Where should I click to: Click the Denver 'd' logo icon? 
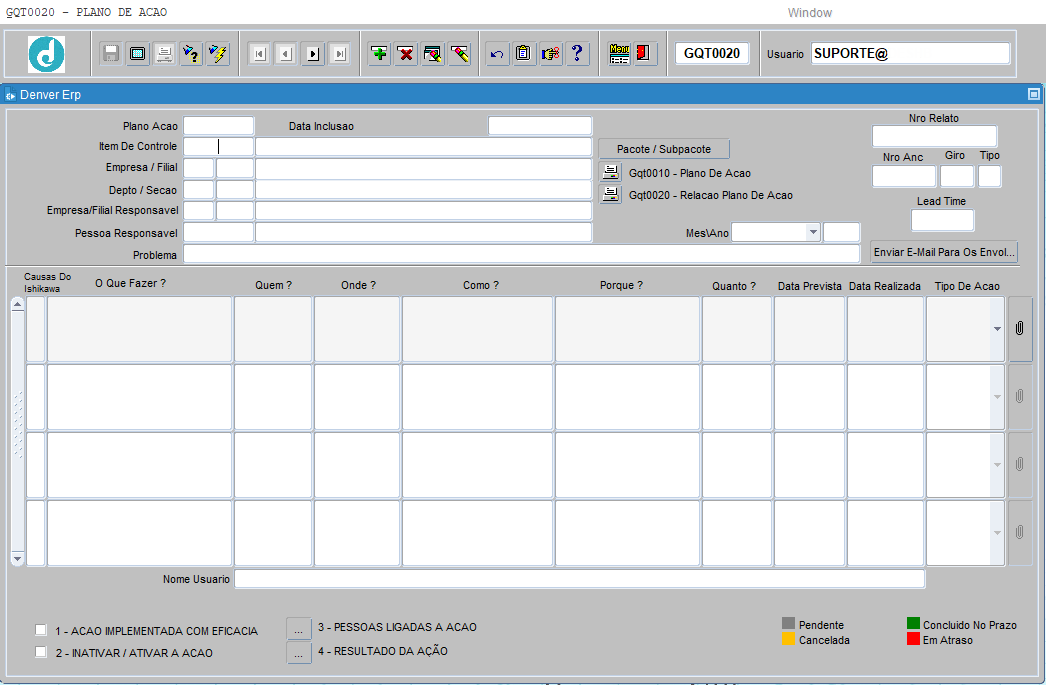coord(47,54)
